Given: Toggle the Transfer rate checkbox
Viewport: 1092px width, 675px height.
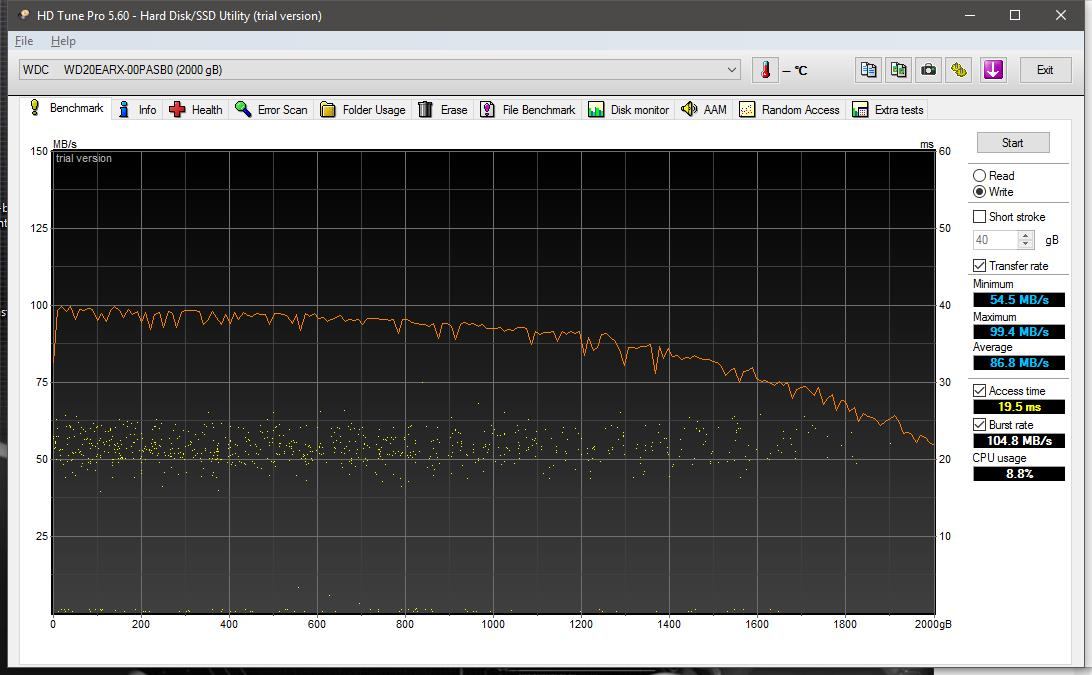Looking at the screenshot, I should tap(979, 265).
